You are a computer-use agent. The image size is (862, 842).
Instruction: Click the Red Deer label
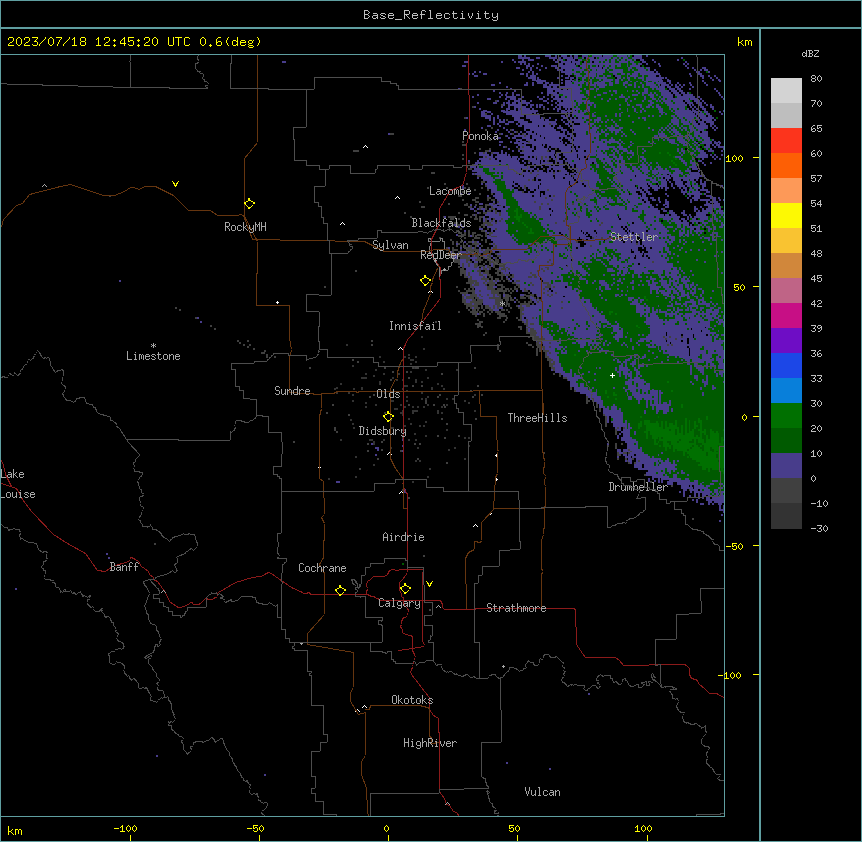point(440,255)
